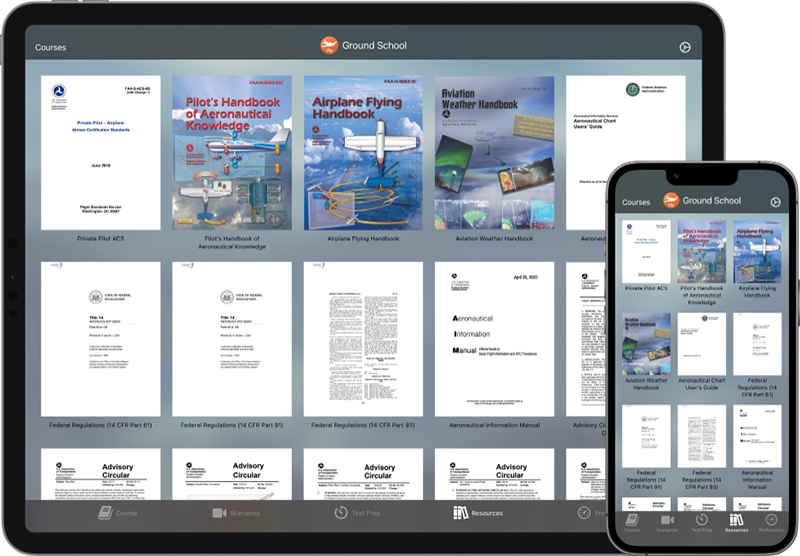
Task: Open 14 CFR Part 93 document on iPad
Action: tap(363, 339)
